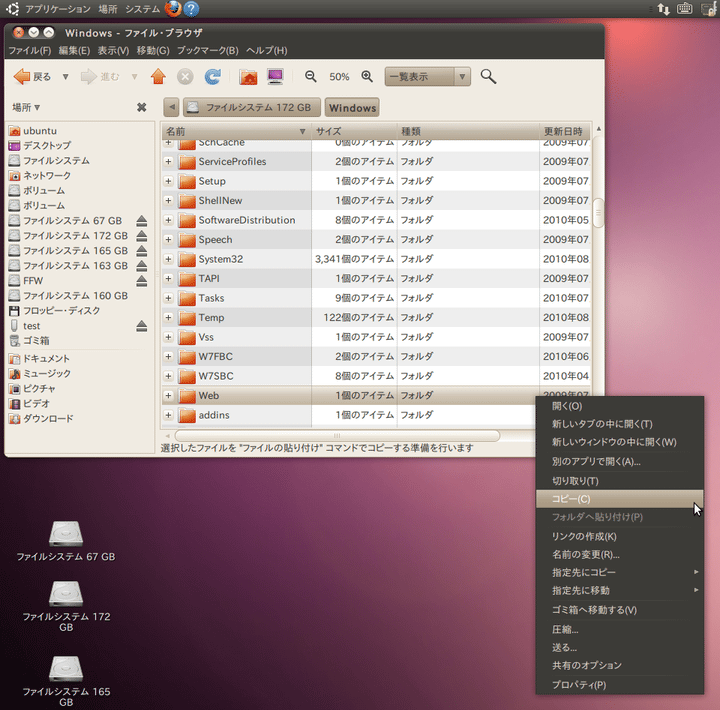Click the search magnifier icon

click(488, 77)
